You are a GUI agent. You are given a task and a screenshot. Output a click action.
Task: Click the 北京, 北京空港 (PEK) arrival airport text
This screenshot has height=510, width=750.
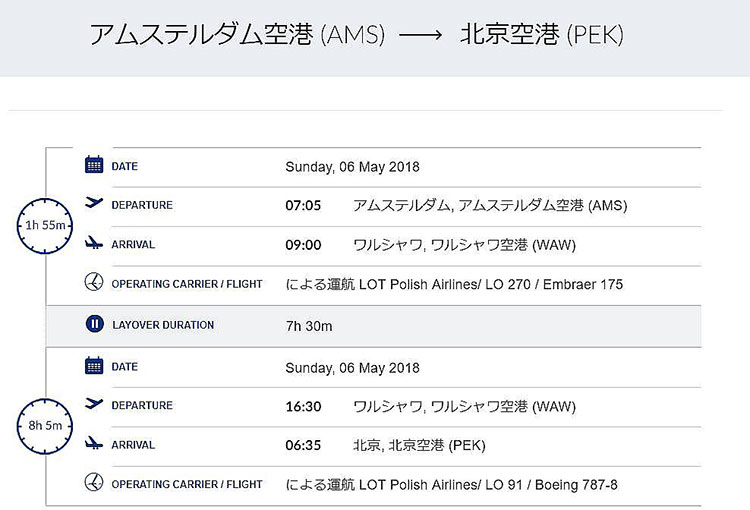tap(419, 445)
